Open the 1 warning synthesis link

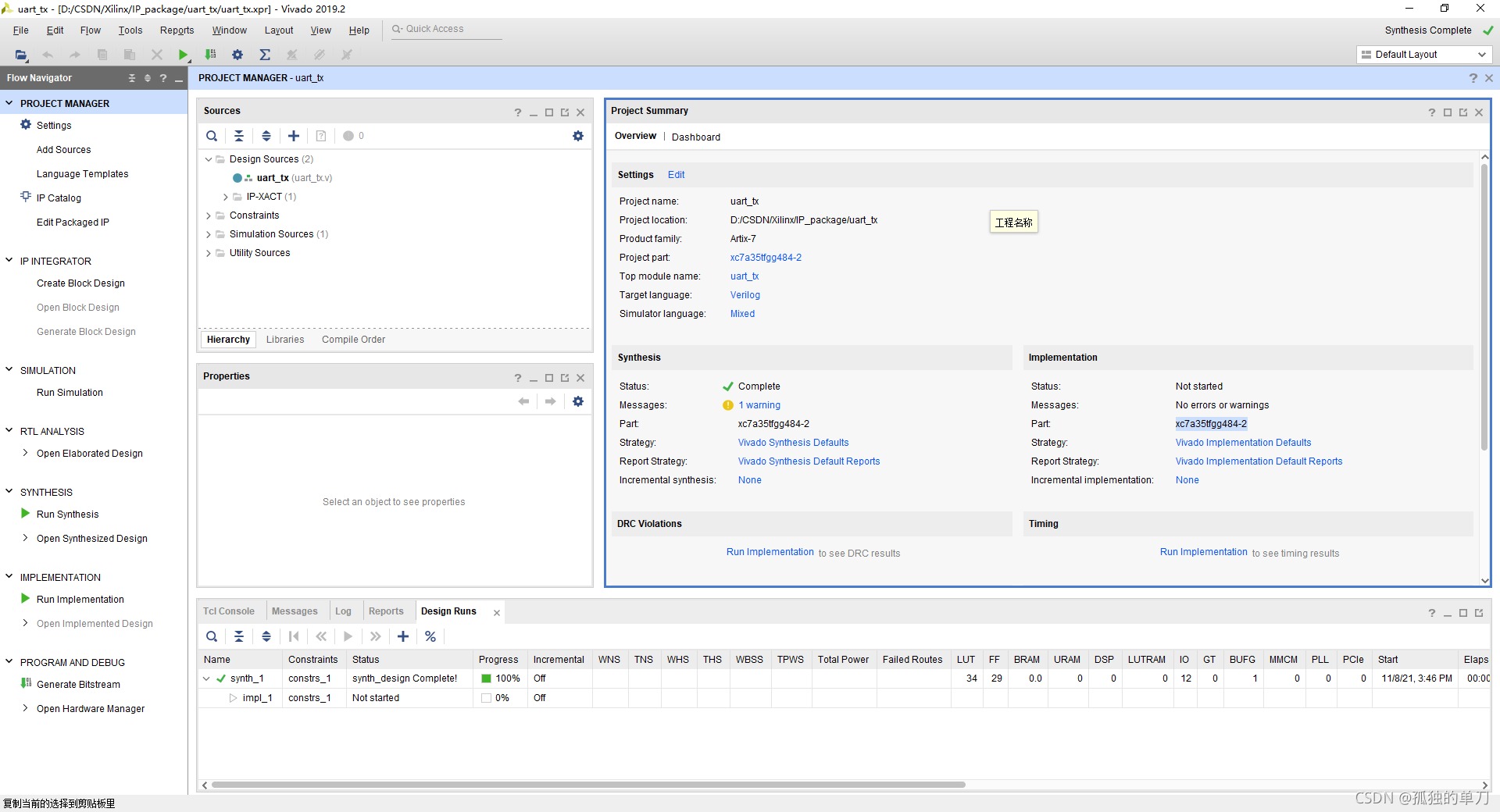coord(759,405)
